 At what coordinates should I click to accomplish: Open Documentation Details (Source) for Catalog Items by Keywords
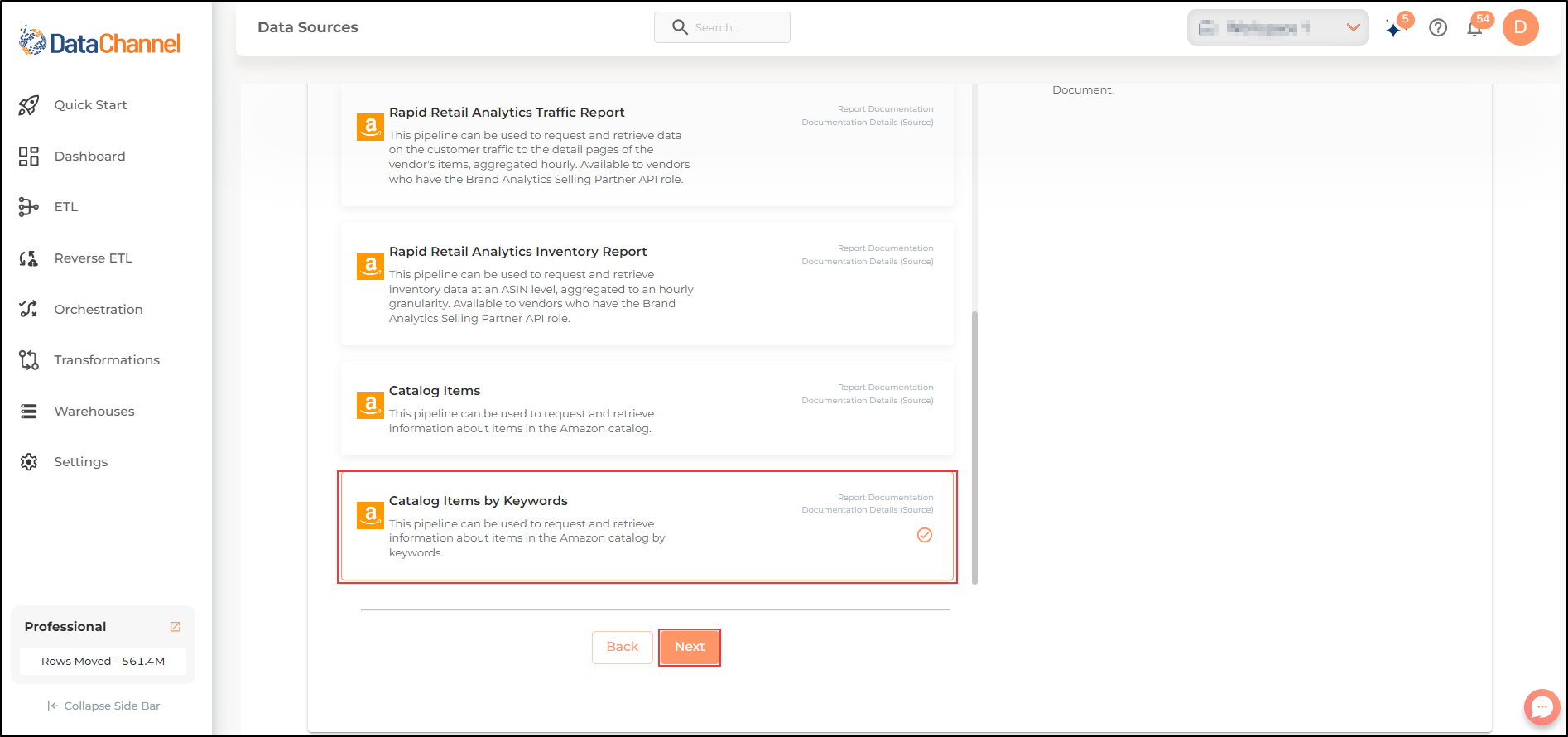click(x=868, y=510)
